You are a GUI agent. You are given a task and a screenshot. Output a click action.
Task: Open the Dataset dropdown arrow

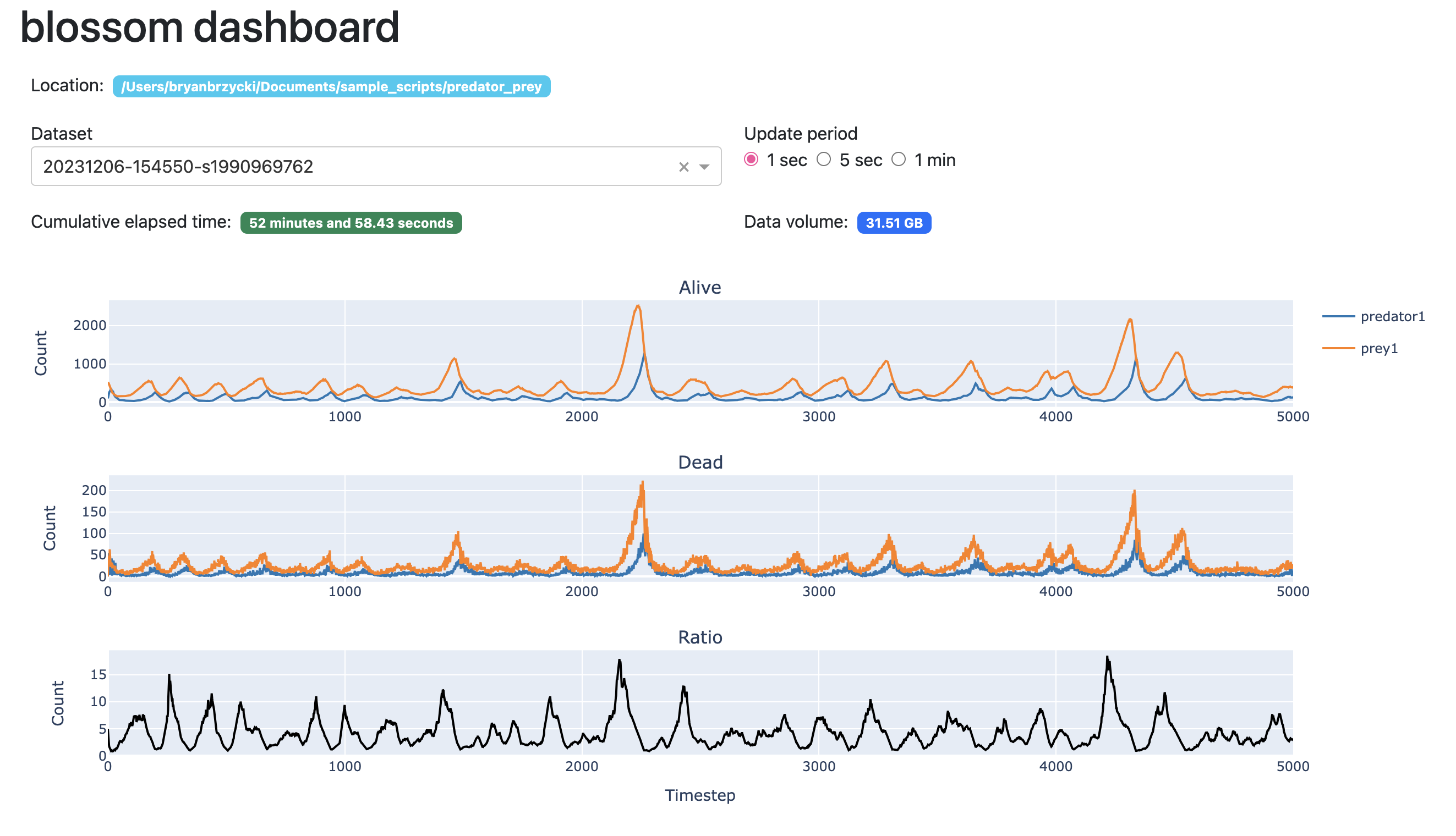704,167
